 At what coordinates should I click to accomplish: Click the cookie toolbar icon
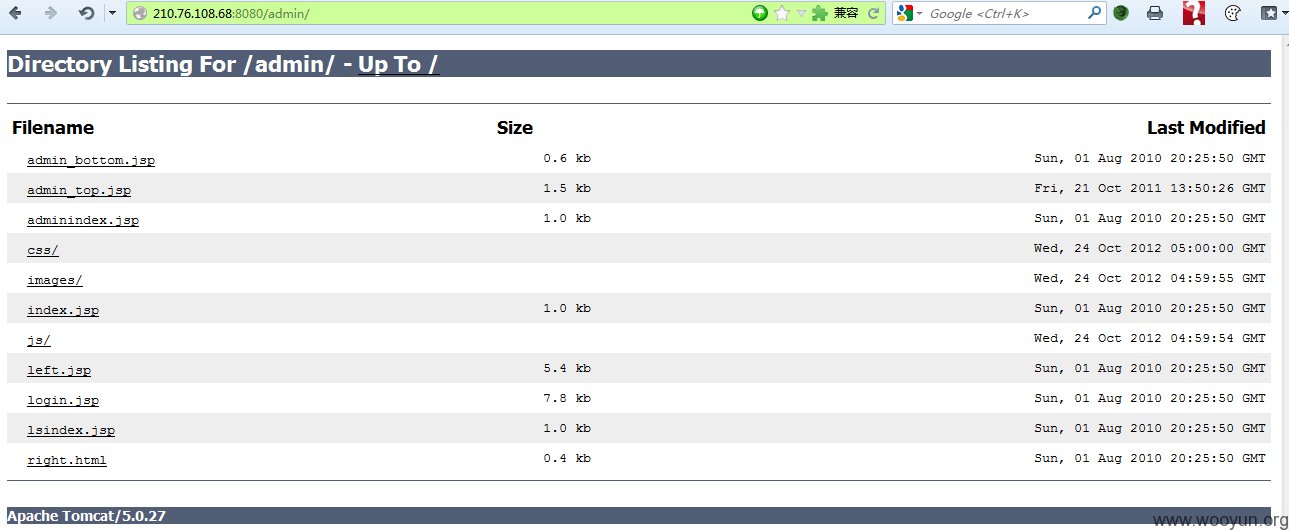1232,13
